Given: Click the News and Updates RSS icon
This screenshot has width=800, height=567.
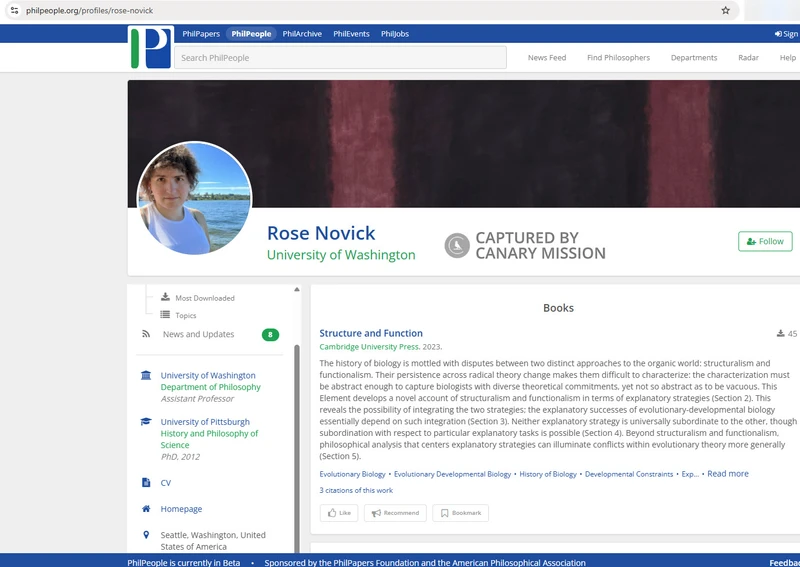Looking at the screenshot, I should [x=146, y=334].
